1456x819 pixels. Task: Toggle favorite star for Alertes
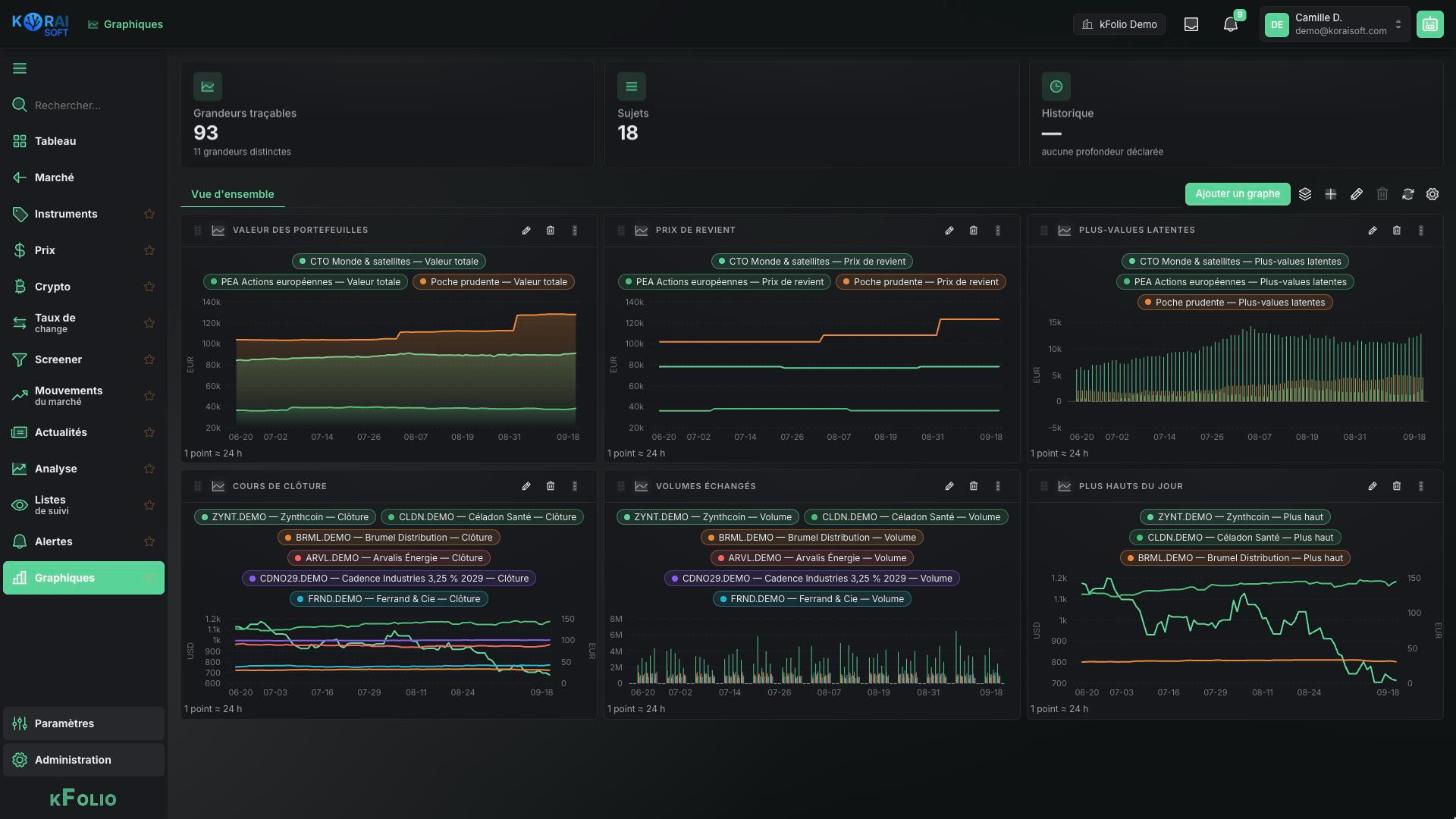click(149, 542)
